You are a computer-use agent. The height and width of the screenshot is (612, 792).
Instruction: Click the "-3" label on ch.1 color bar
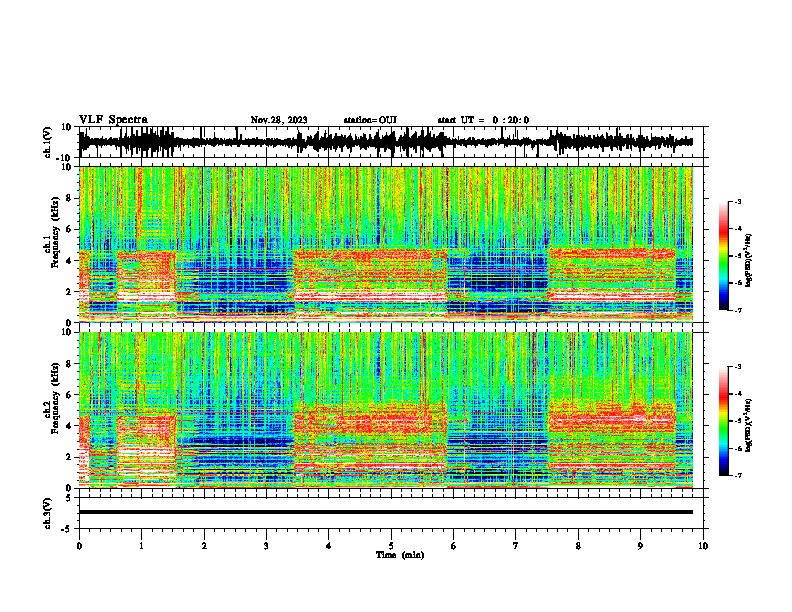[738, 202]
